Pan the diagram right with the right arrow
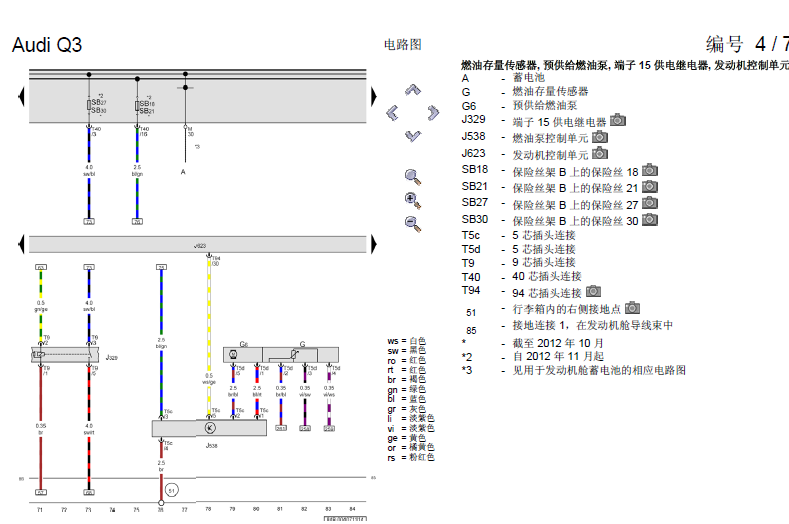This screenshot has width=789, height=524. point(433,113)
